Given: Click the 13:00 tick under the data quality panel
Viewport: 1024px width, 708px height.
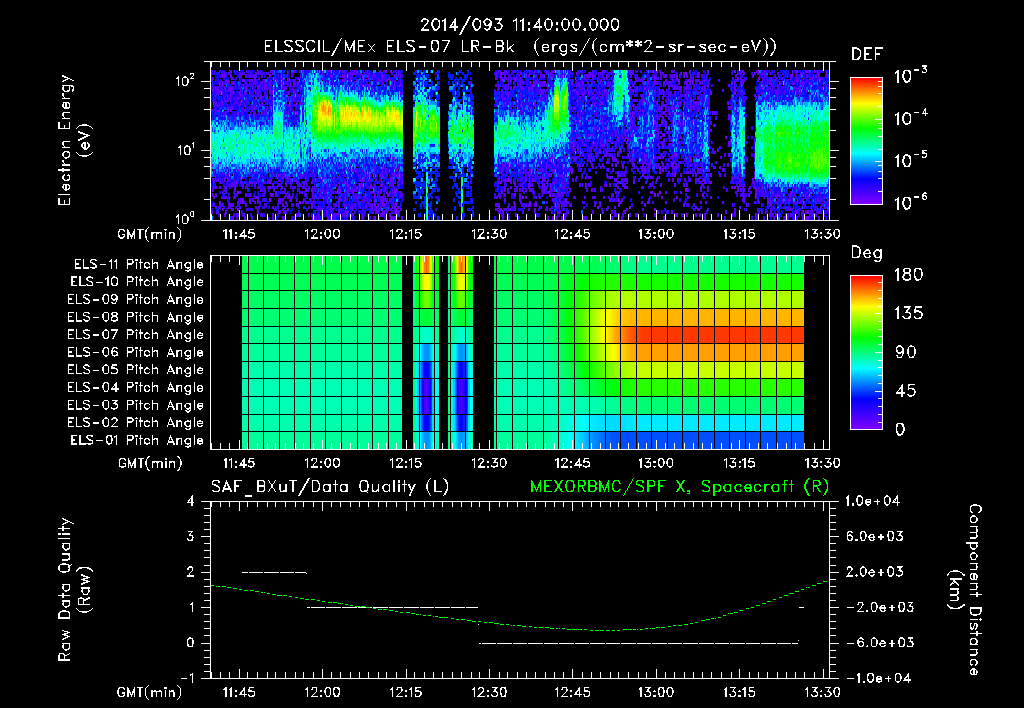Looking at the screenshot, I should coord(656,692).
